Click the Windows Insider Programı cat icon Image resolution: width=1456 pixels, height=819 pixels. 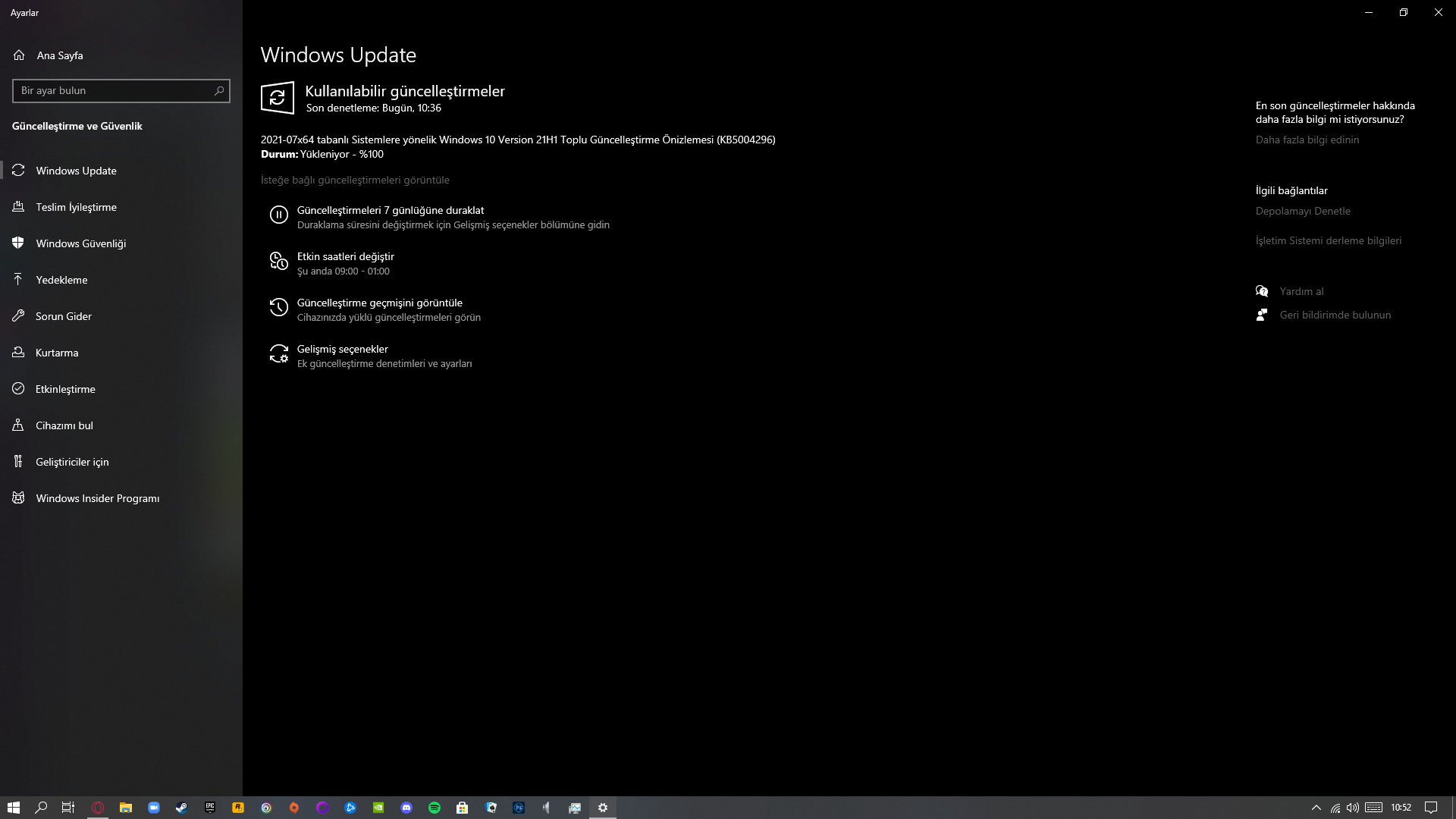pos(18,498)
